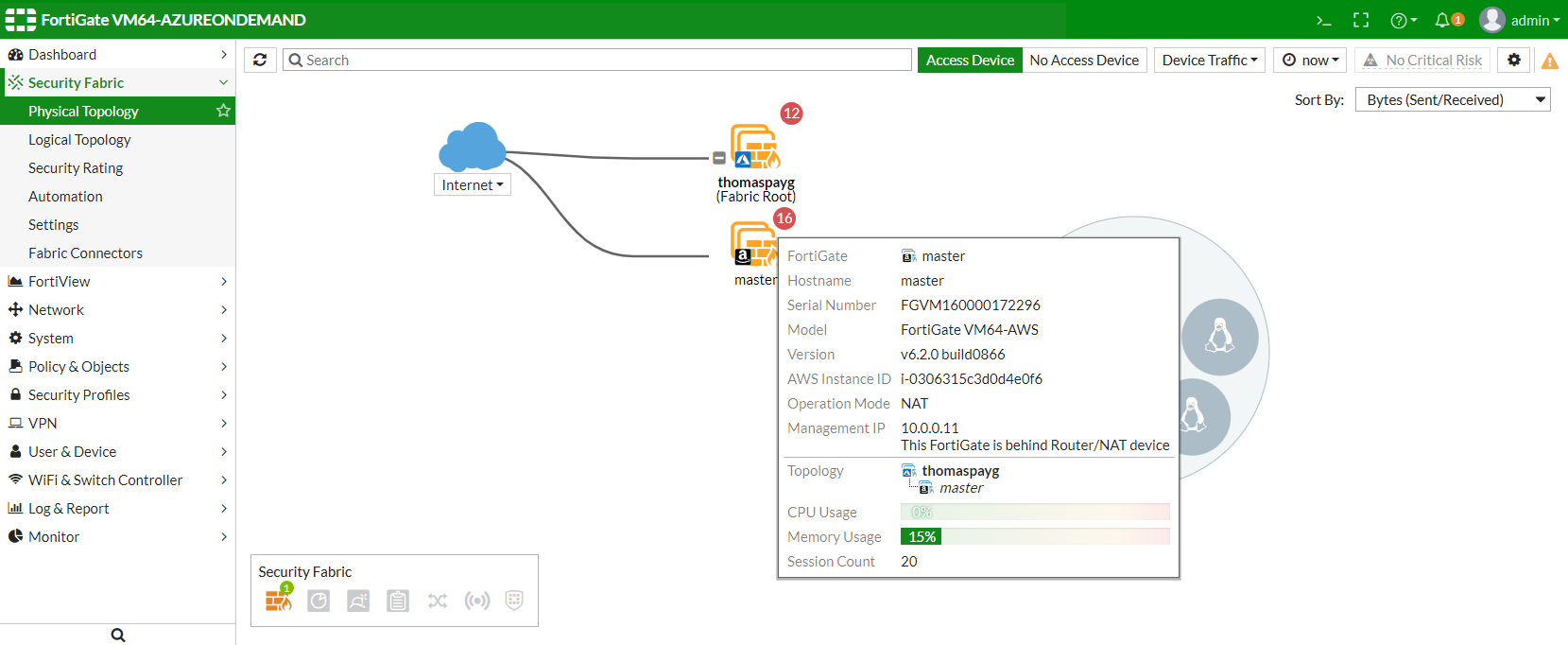Open the Internet node dropdown
The image size is (1568, 645).
[x=473, y=184]
